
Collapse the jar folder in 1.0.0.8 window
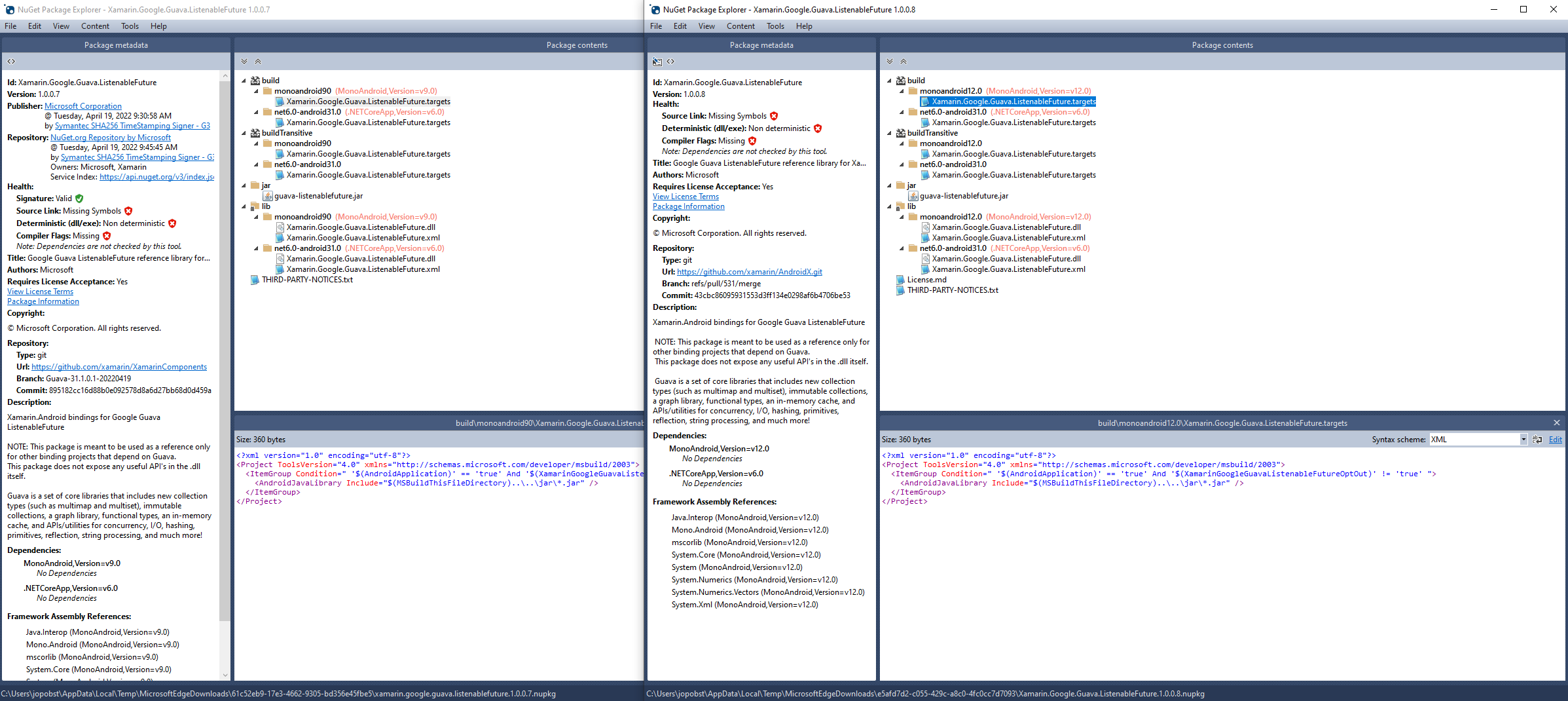pyautogui.click(x=889, y=185)
